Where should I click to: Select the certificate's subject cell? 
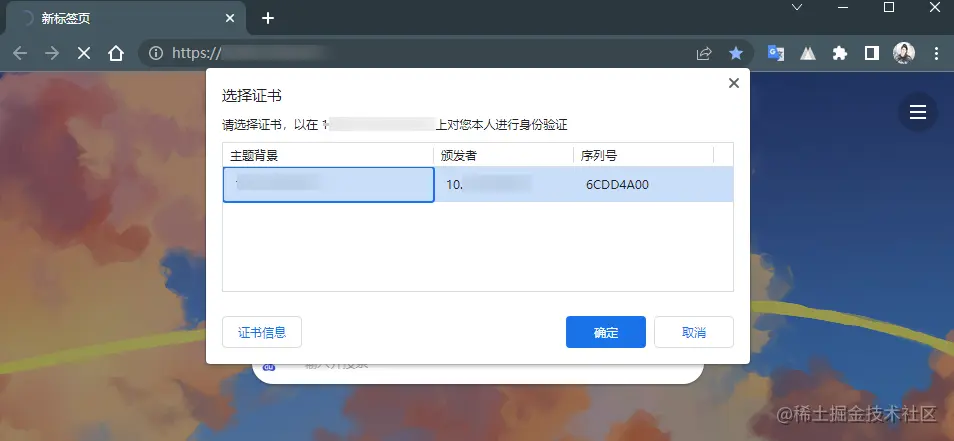328,185
